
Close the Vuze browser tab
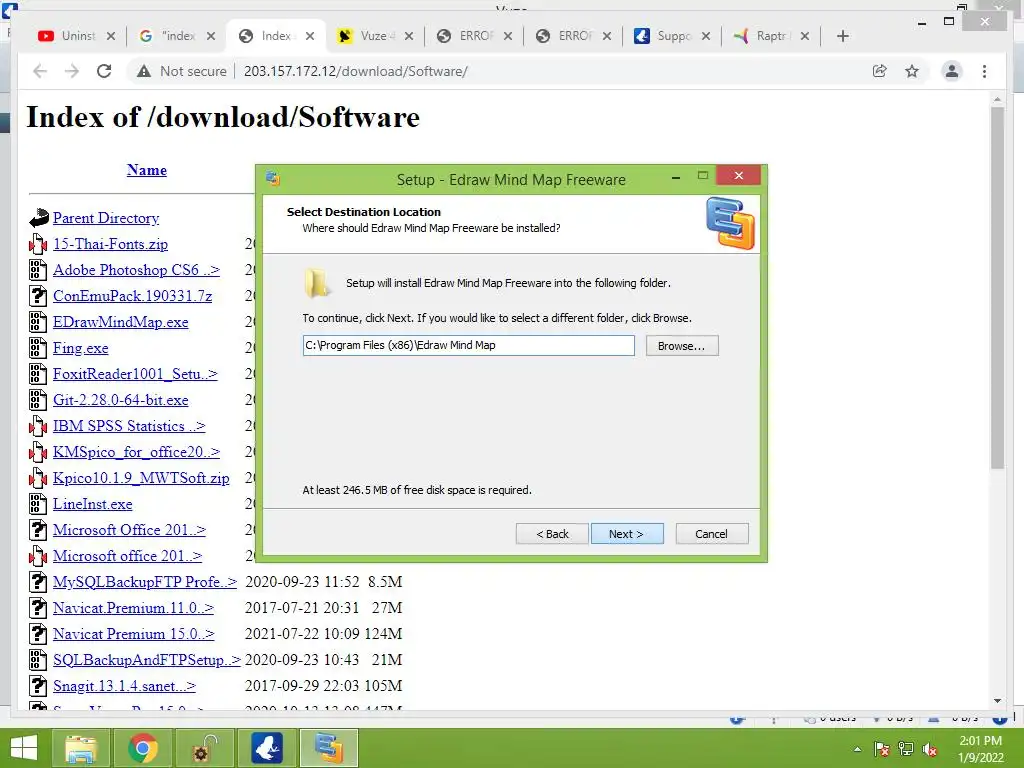(409, 36)
